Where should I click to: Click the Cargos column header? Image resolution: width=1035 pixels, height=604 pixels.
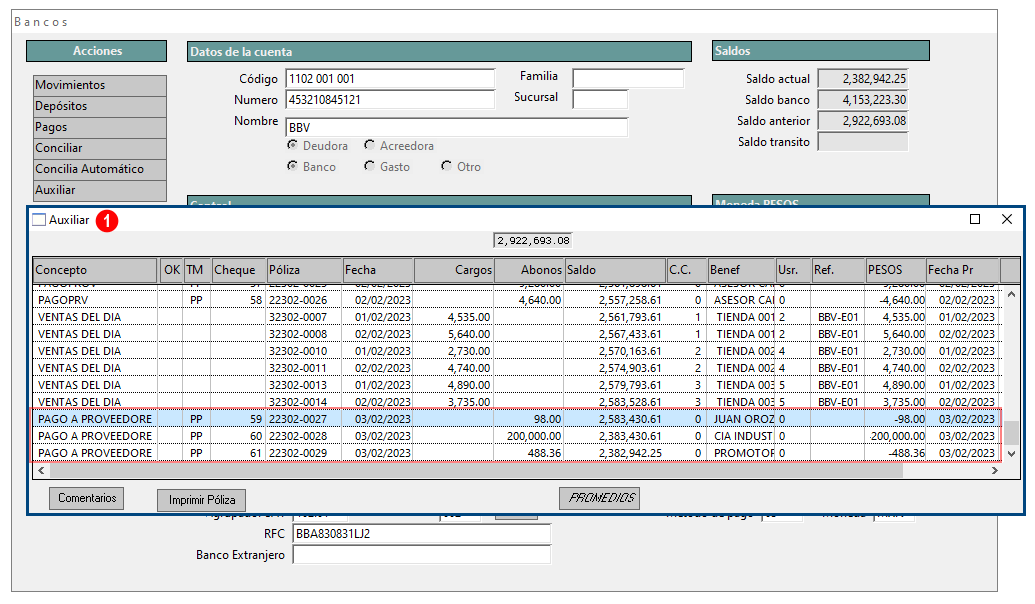click(x=454, y=270)
